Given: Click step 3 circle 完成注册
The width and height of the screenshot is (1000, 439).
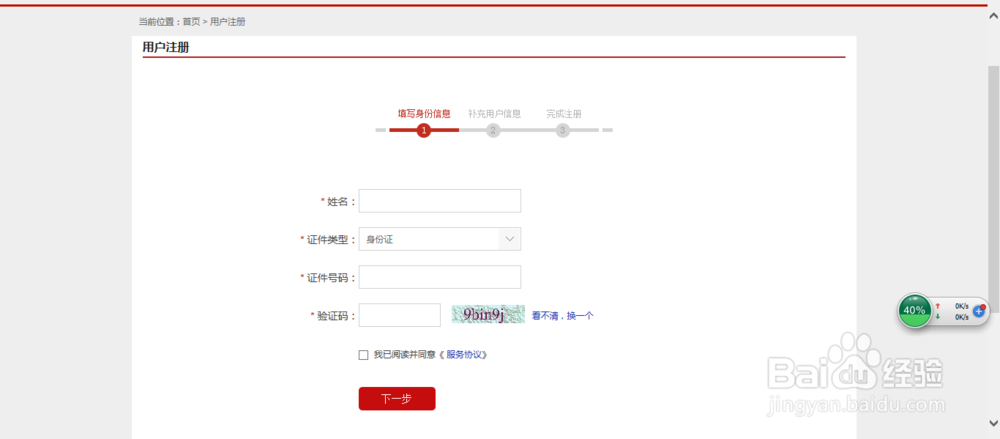Looking at the screenshot, I should [562, 131].
